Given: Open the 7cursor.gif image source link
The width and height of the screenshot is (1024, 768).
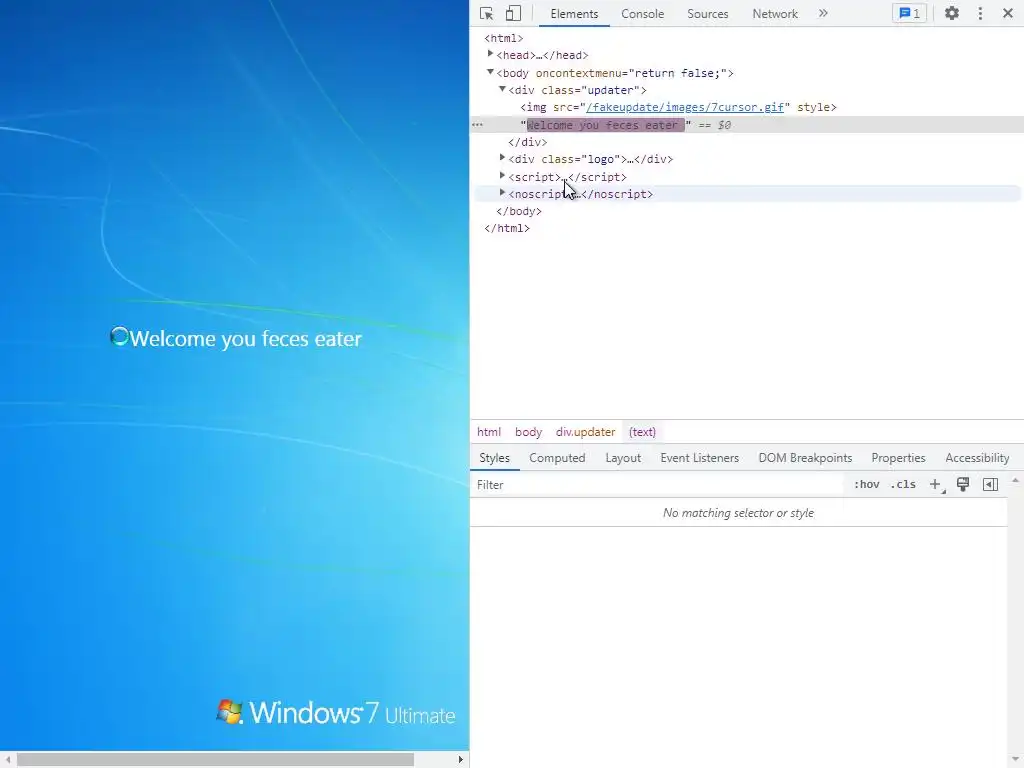Looking at the screenshot, I should coord(684,107).
